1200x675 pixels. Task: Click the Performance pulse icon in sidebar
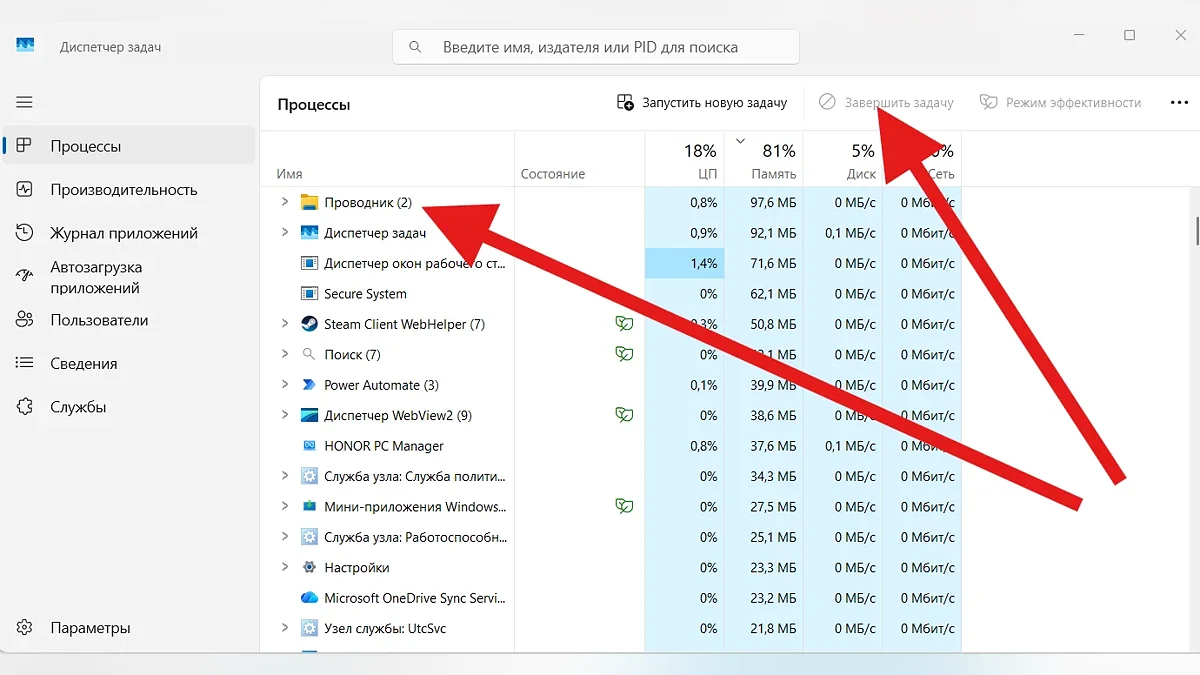(25, 189)
